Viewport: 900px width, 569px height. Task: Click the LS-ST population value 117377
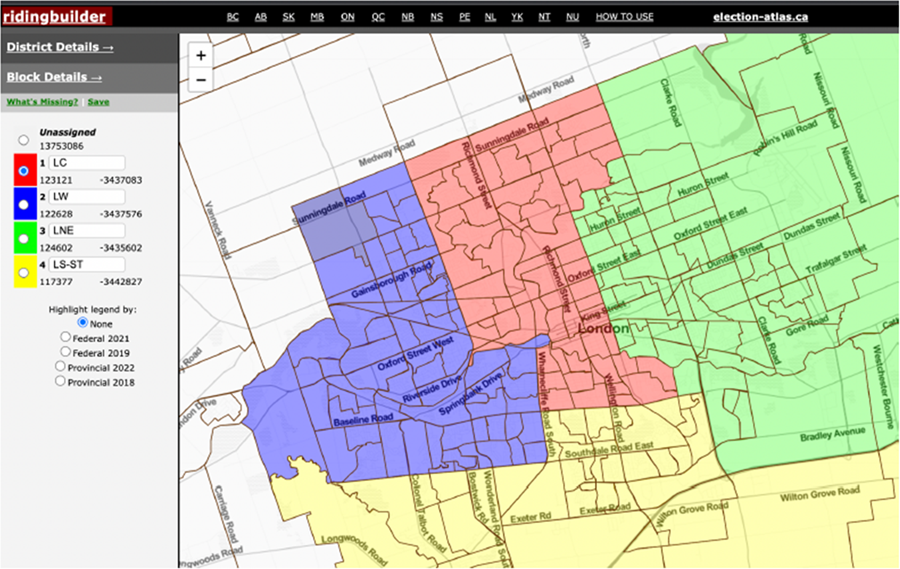(56, 281)
